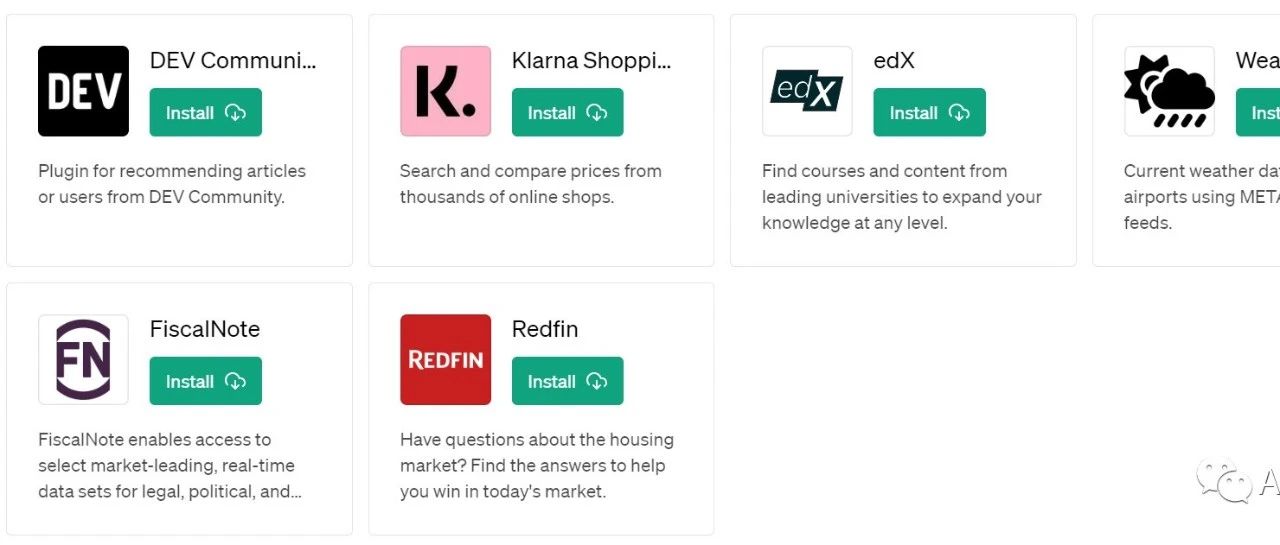The height and width of the screenshot is (545, 1280).
Task: Install the Redfin plugin
Action: (x=568, y=381)
